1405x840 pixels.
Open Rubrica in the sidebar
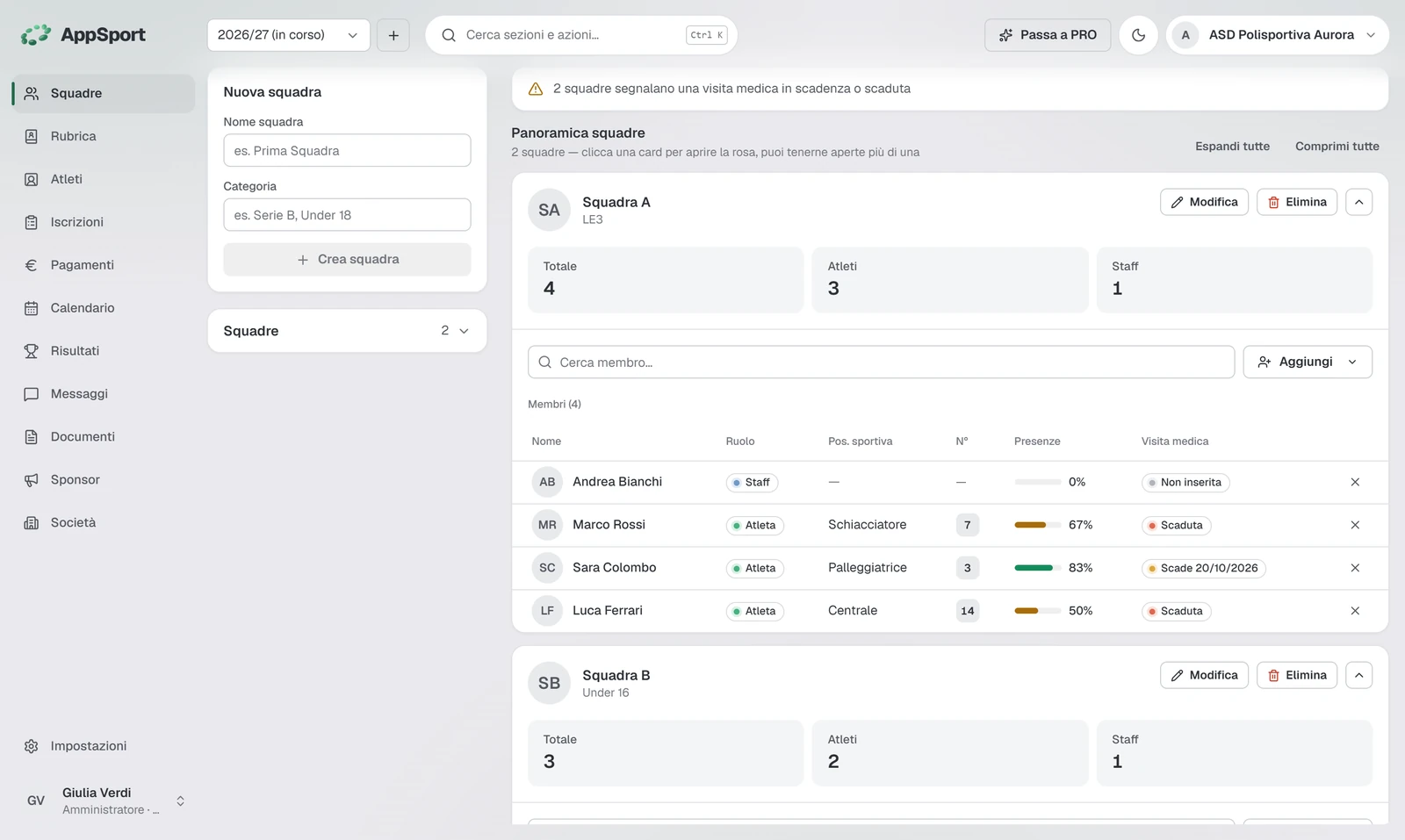103,136
